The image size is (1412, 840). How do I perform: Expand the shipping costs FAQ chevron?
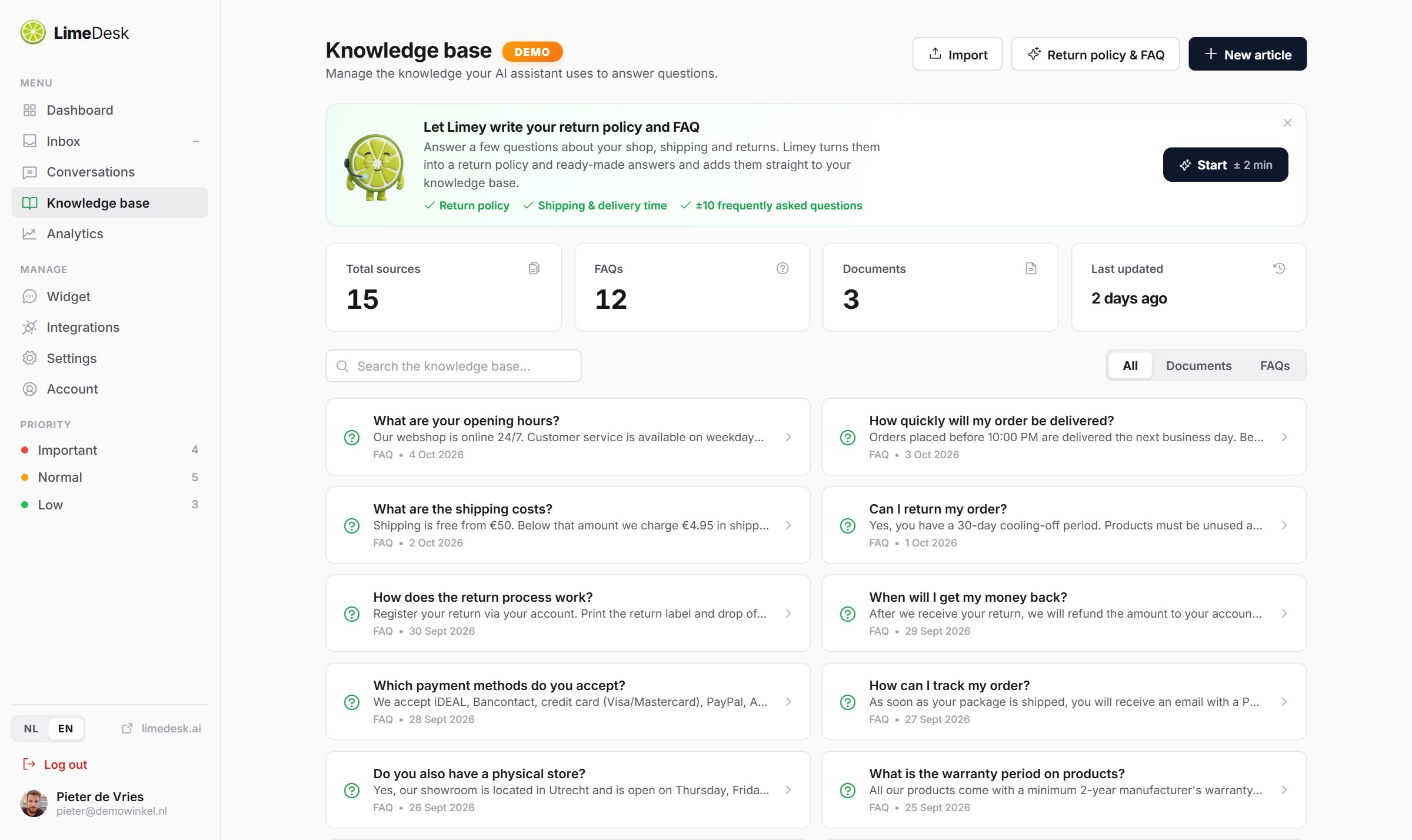(788, 525)
